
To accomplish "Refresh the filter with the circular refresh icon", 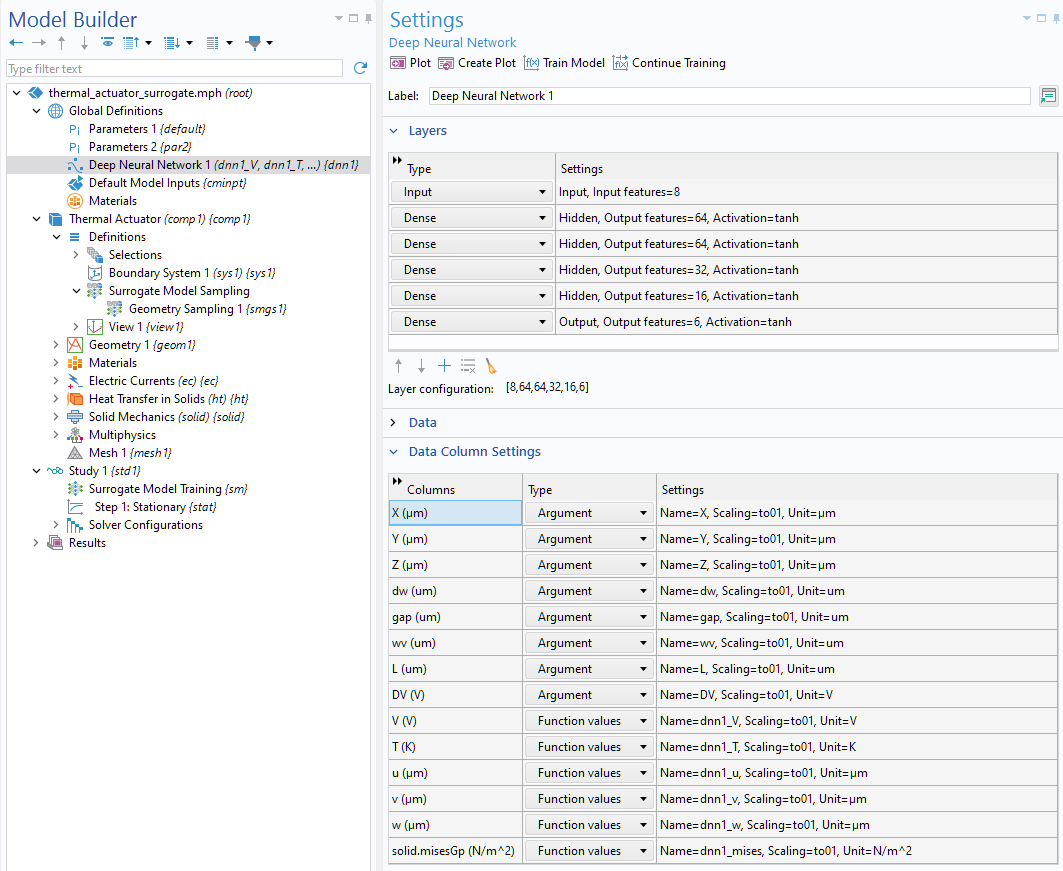I will tap(359, 68).
